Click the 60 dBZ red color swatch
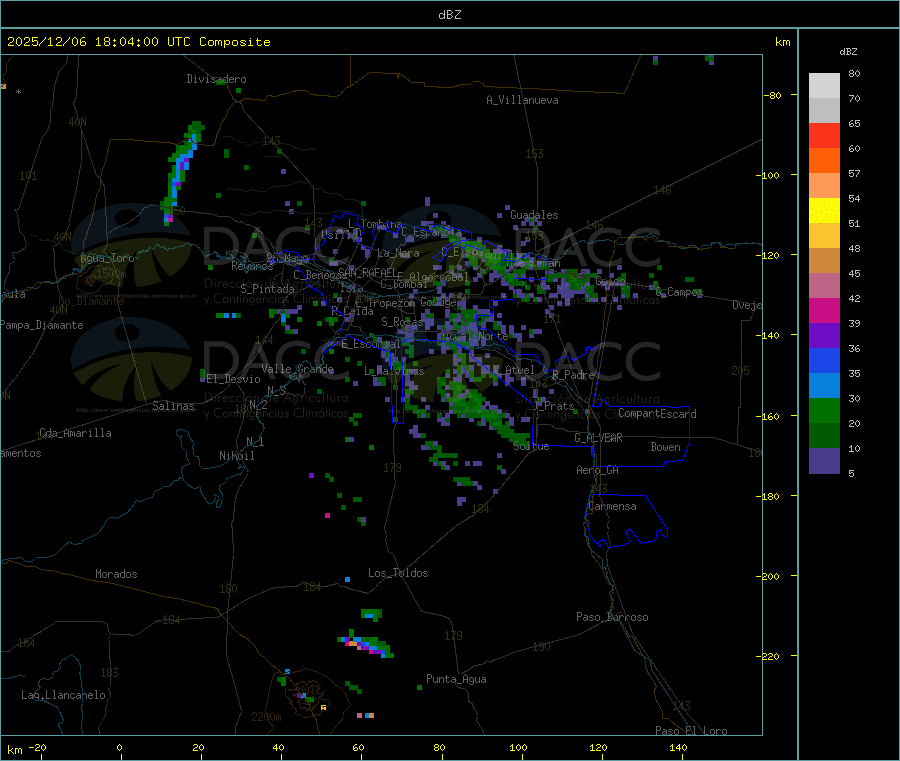 point(824,135)
